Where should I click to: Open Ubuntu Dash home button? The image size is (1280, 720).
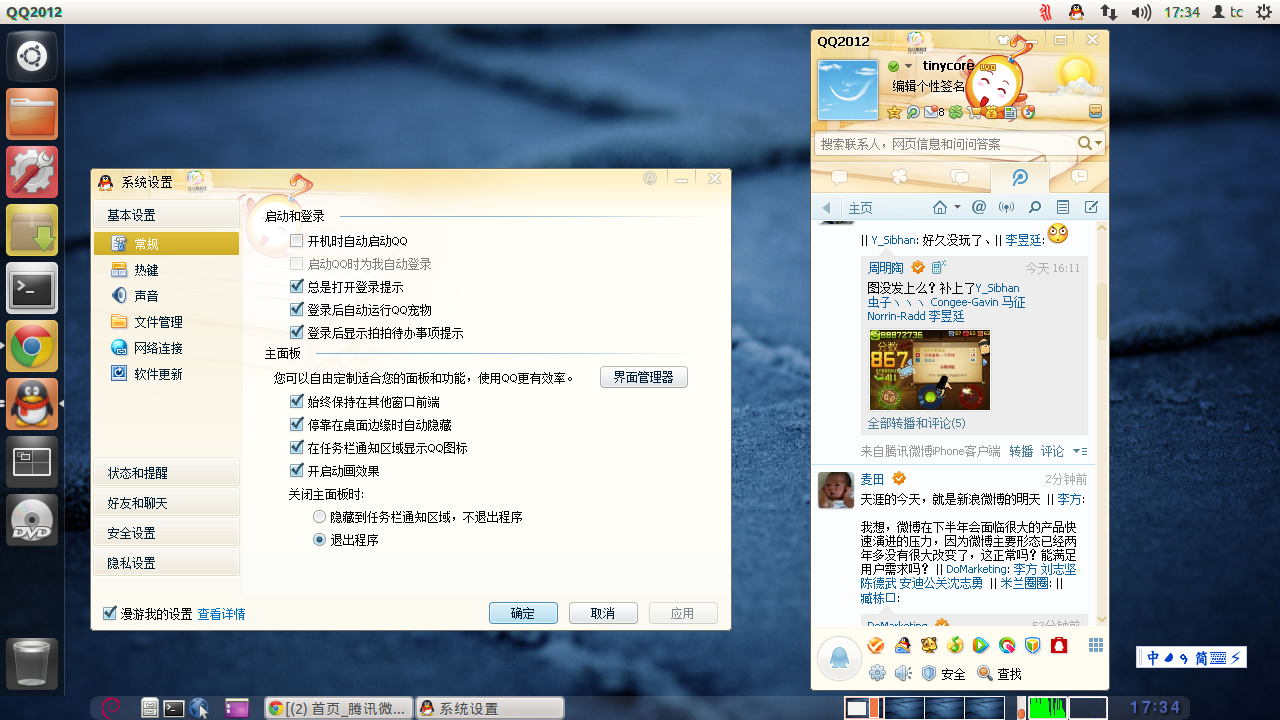32,55
